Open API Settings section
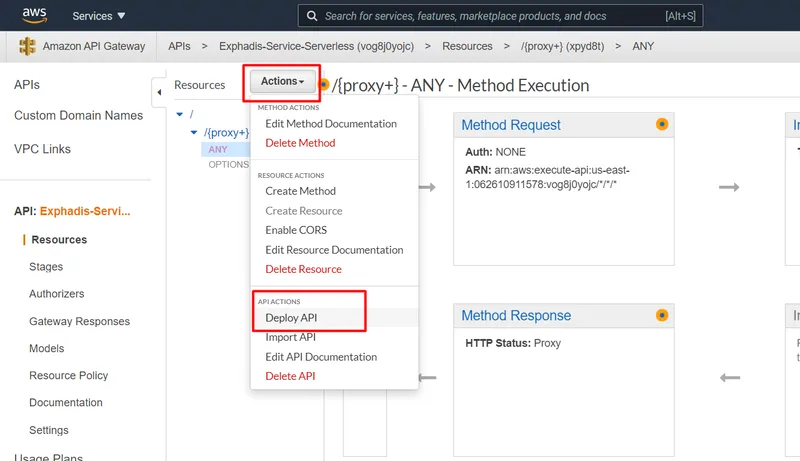This screenshot has width=800, height=461. 48,430
